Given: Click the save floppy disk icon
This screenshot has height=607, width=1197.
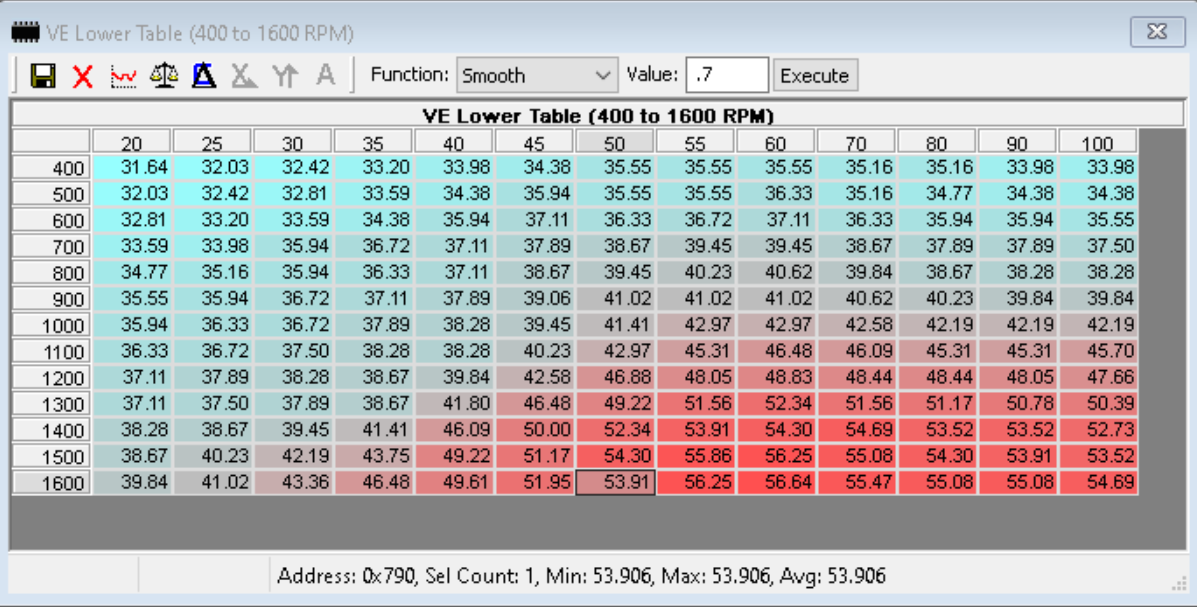Looking at the screenshot, I should point(43,76).
